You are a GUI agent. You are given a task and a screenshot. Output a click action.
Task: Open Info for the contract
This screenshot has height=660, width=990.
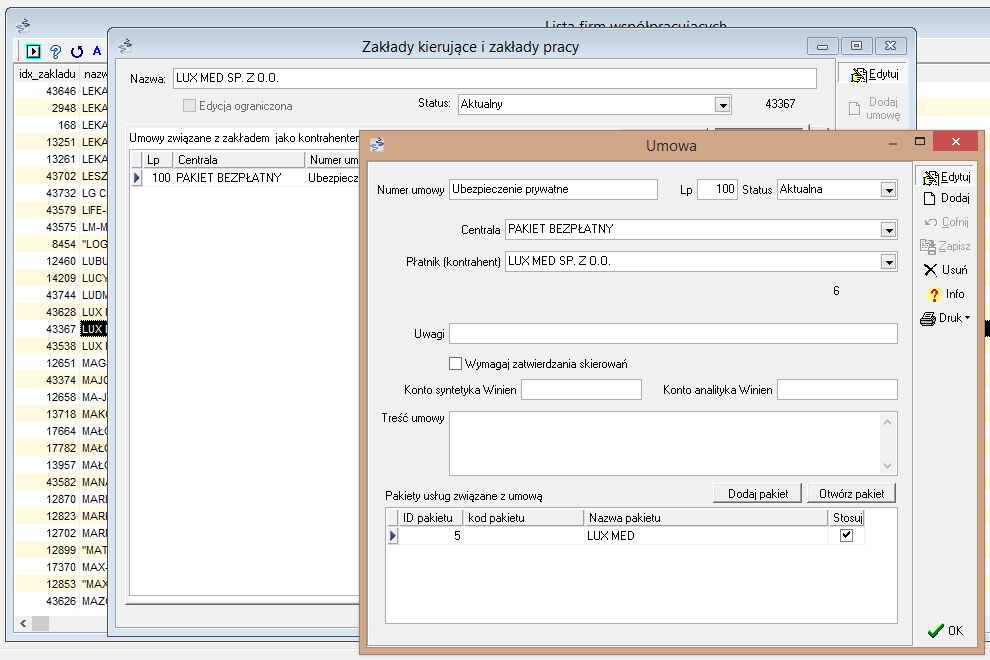946,294
